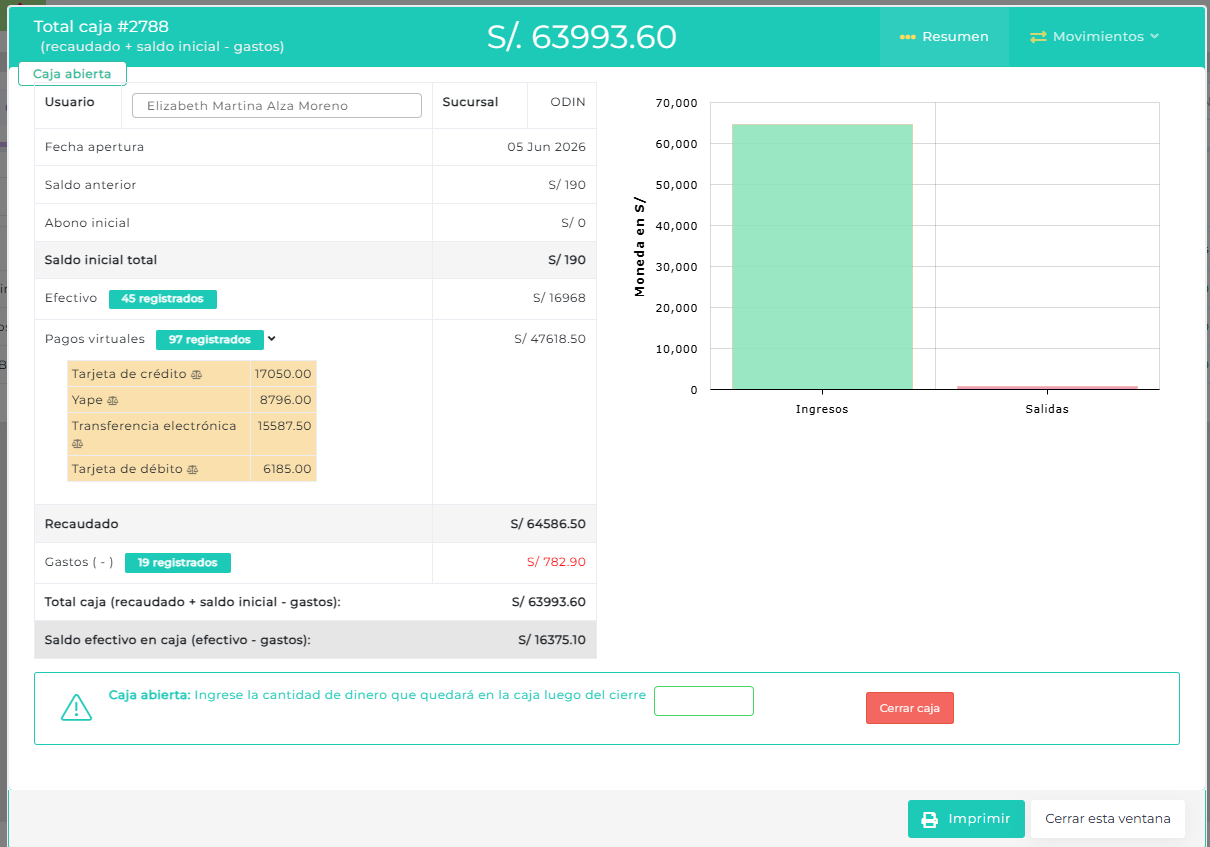The image size is (1210, 847).
Task: Collapse the Pagos virtuales details chevron
Action: point(272,339)
